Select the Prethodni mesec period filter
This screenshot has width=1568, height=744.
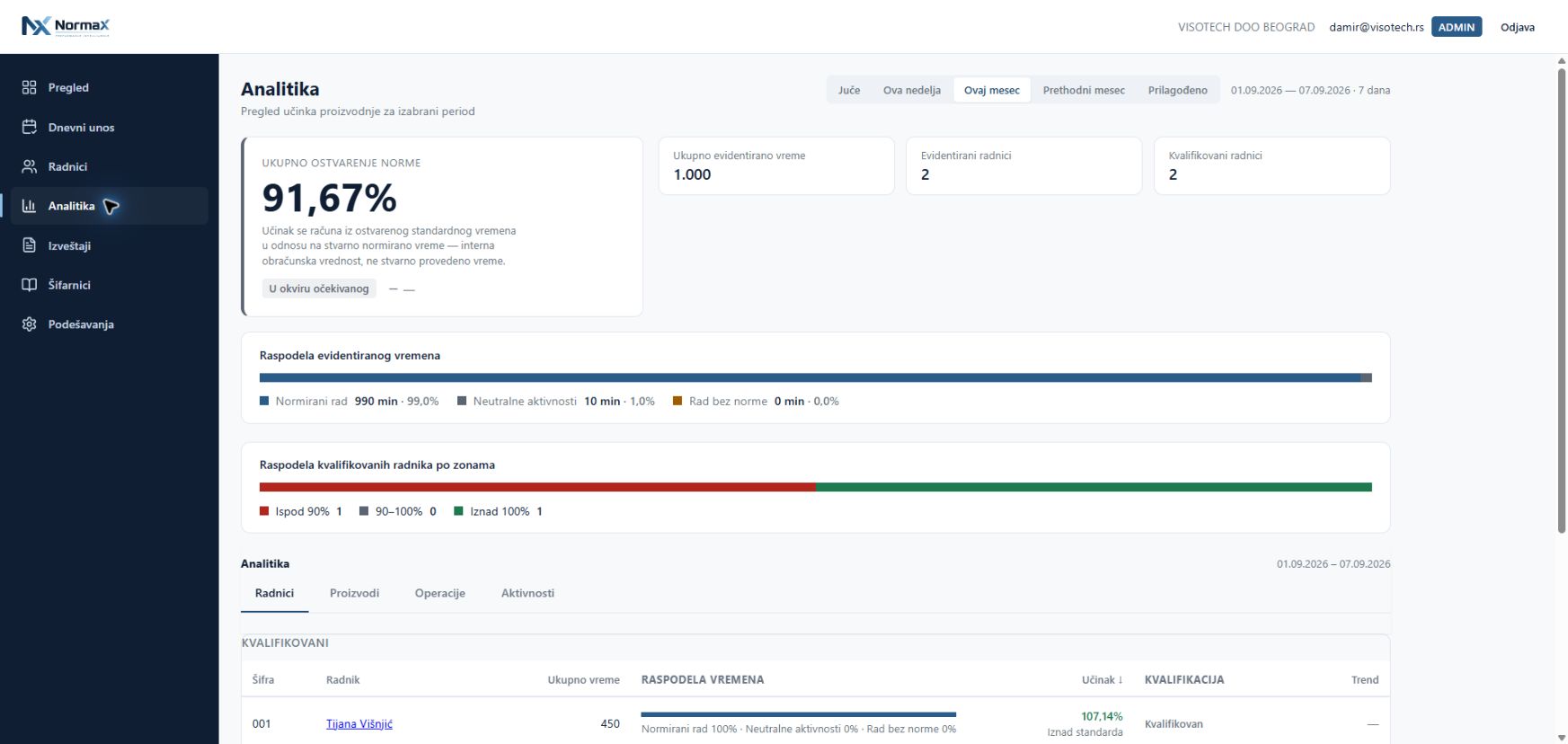pos(1084,90)
